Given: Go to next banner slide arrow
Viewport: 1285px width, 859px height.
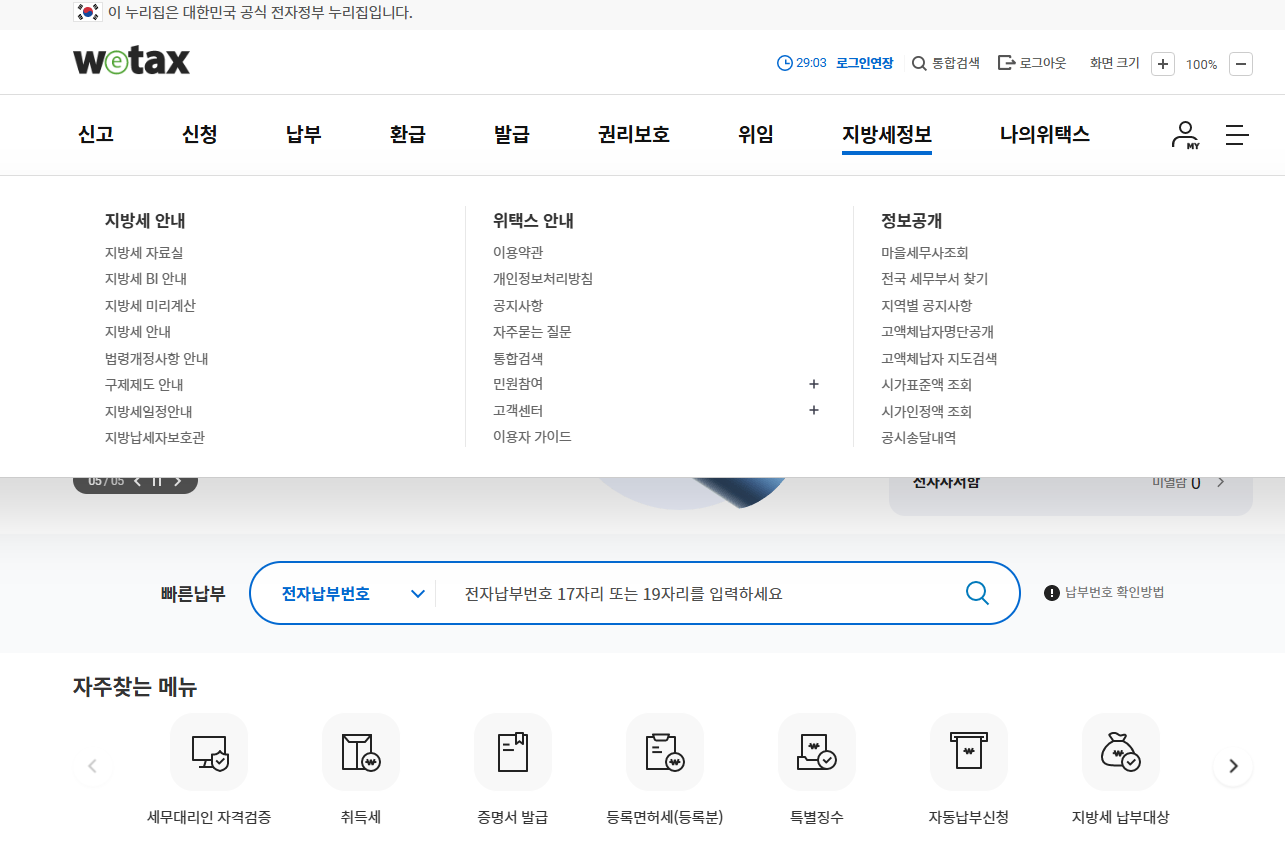Looking at the screenshot, I should [178, 481].
